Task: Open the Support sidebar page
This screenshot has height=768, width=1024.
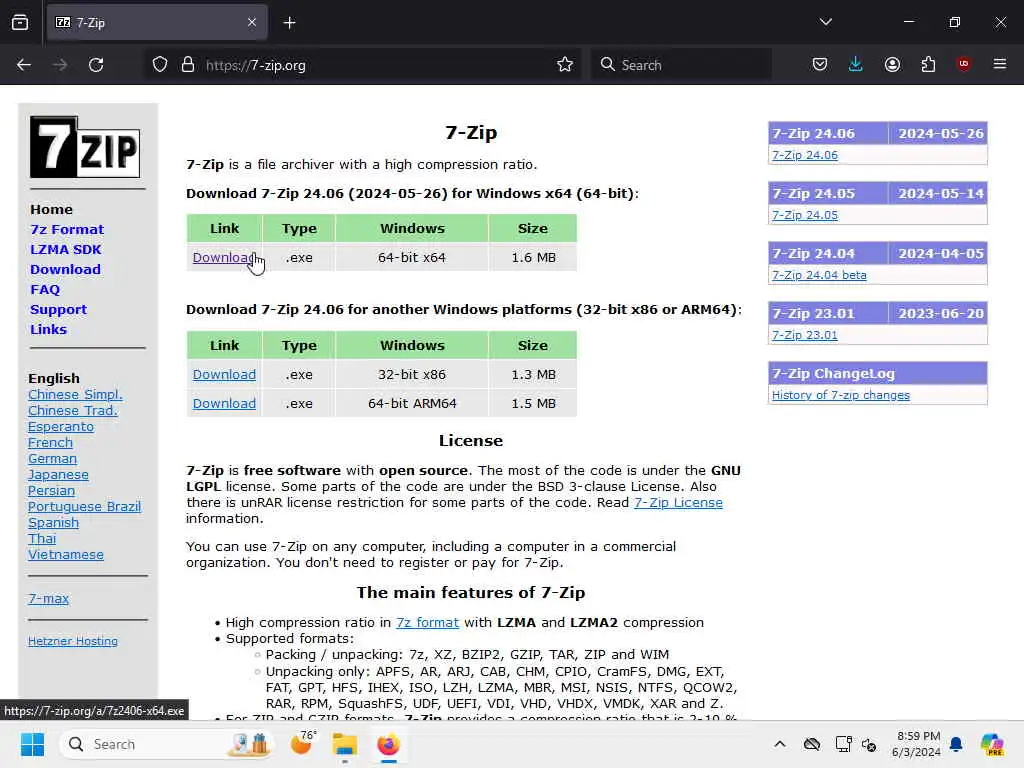Action: (58, 310)
